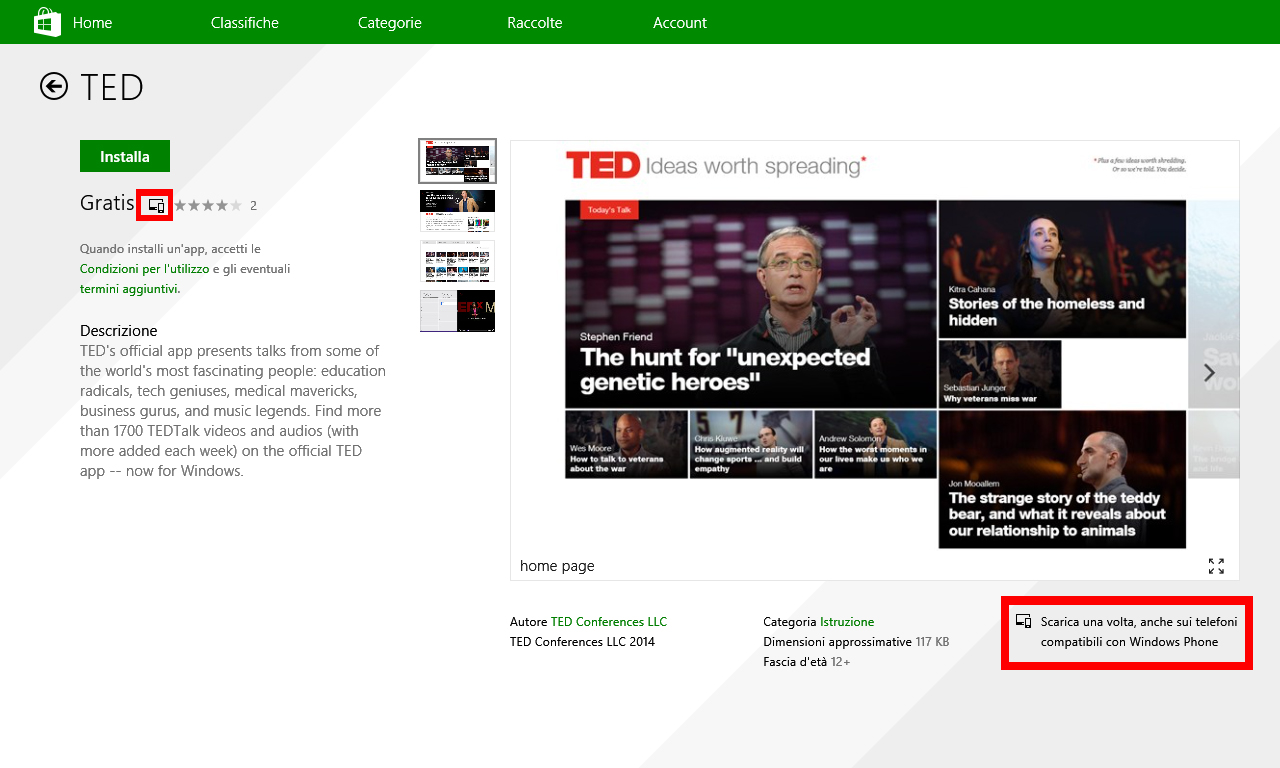
Task: Open the Condizioni per l'utilizzo link
Action: (x=144, y=268)
